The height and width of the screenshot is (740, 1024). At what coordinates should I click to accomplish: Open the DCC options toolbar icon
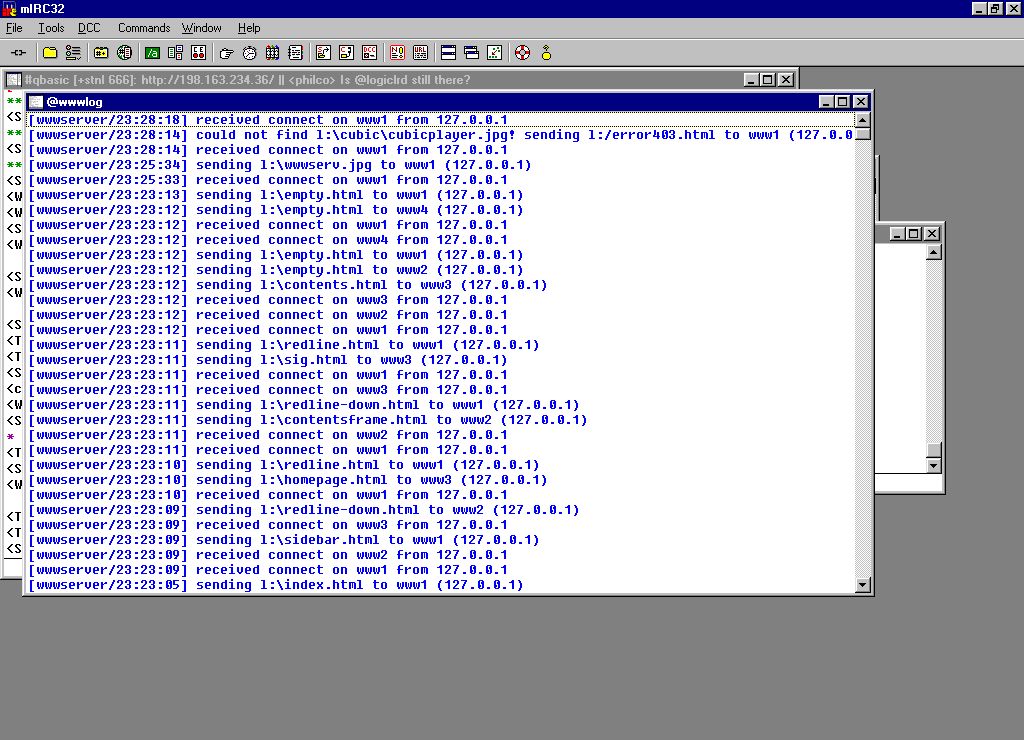pos(370,52)
